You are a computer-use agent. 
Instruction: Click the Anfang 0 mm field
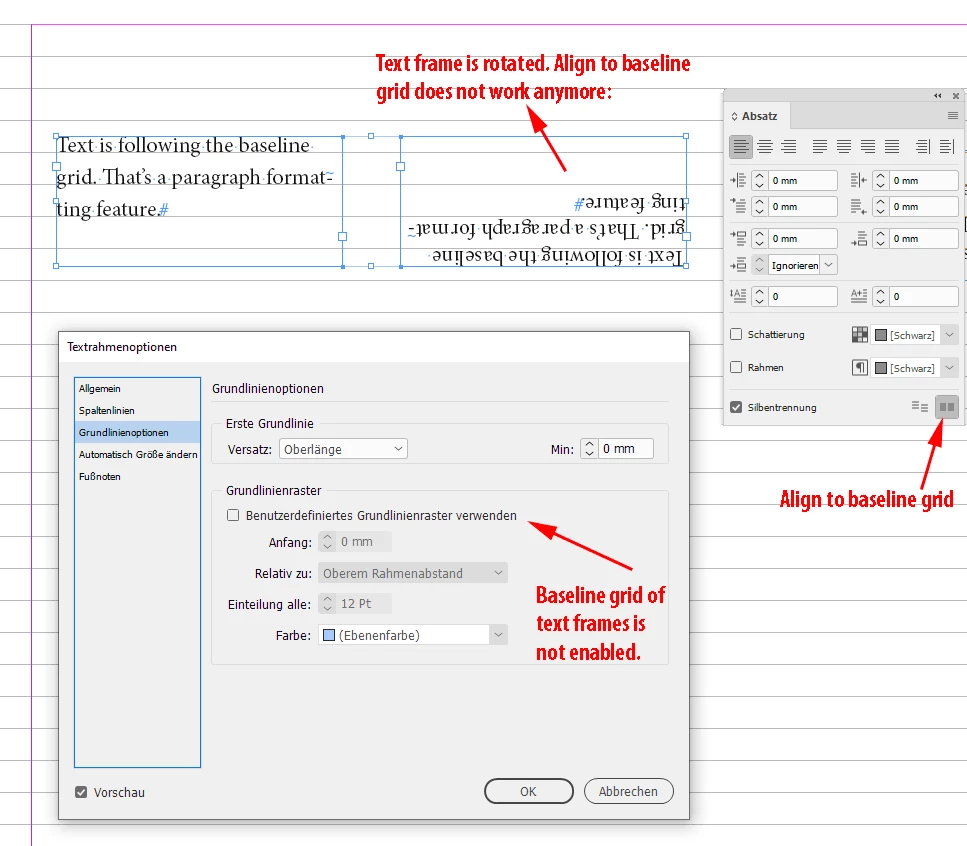[x=363, y=541]
